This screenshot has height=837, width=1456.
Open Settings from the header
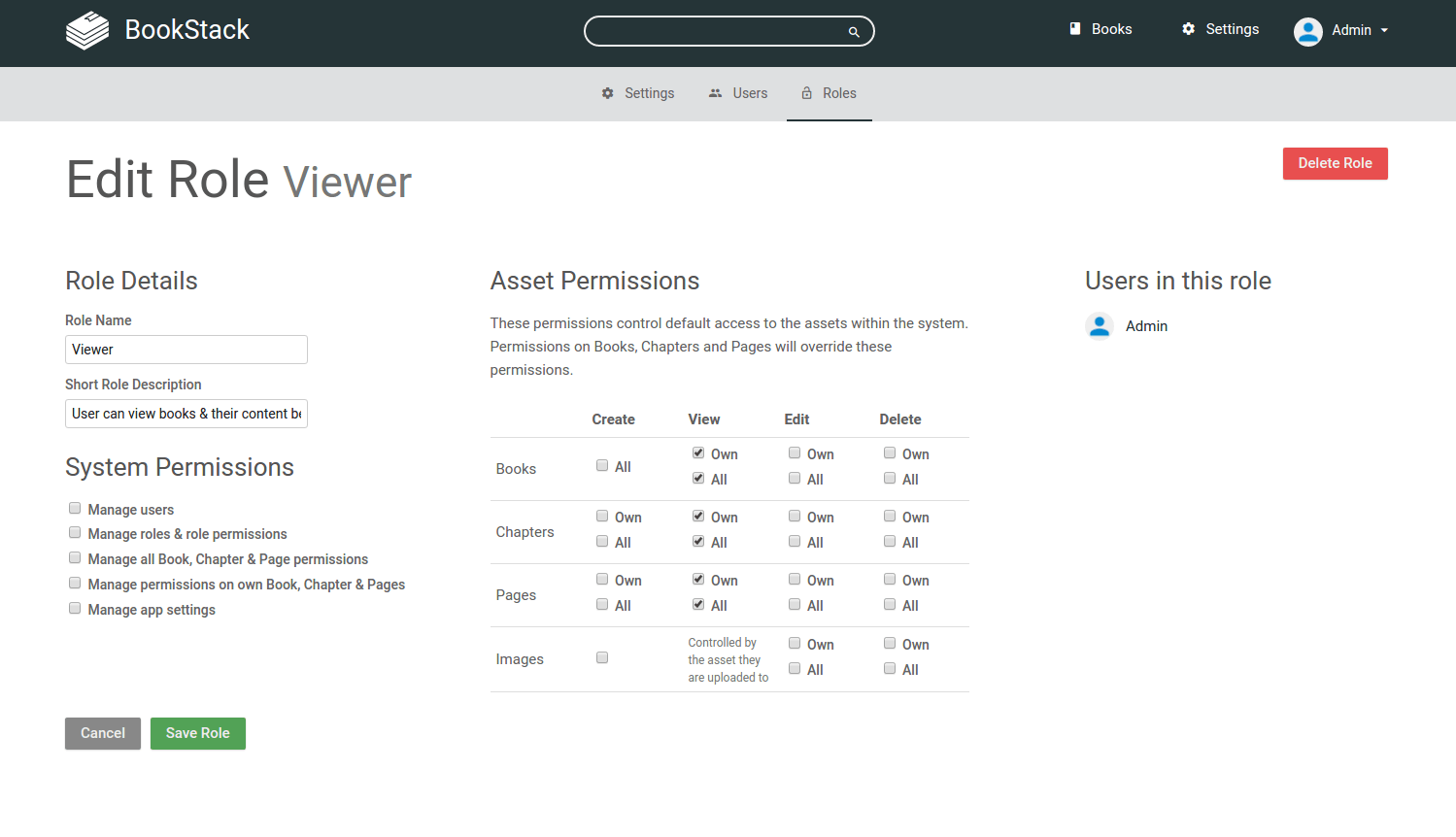point(1220,29)
